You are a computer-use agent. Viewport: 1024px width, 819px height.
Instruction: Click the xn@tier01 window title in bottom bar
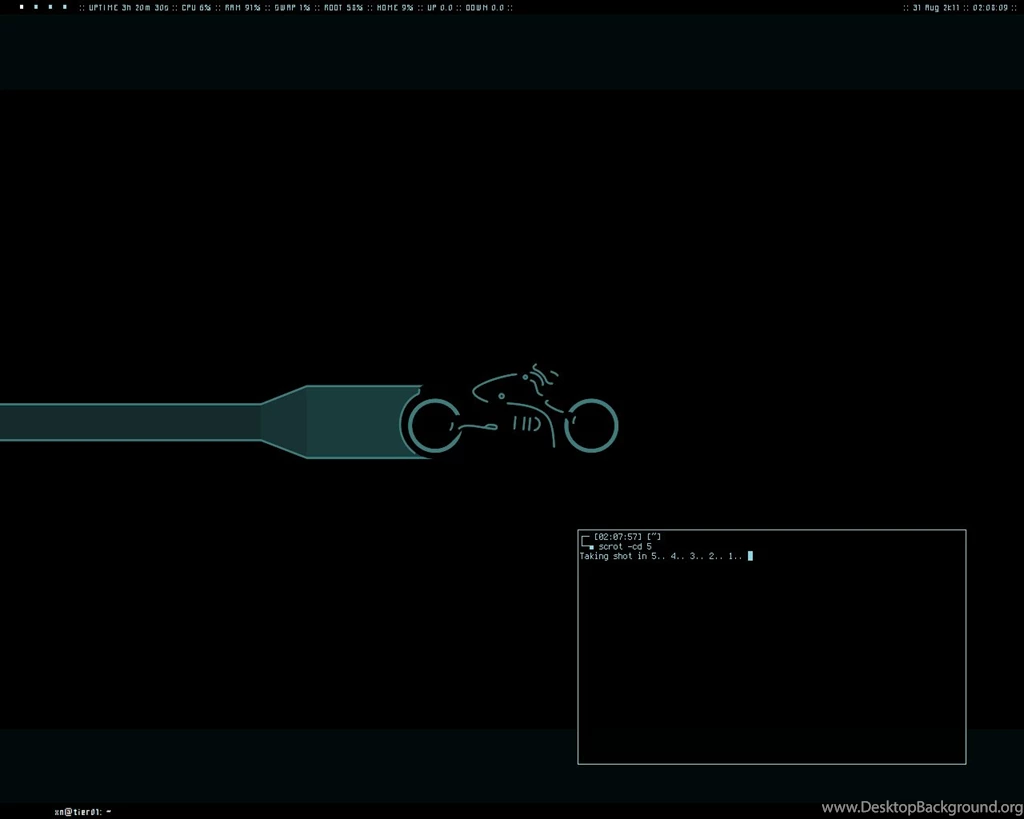[x=80, y=811]
